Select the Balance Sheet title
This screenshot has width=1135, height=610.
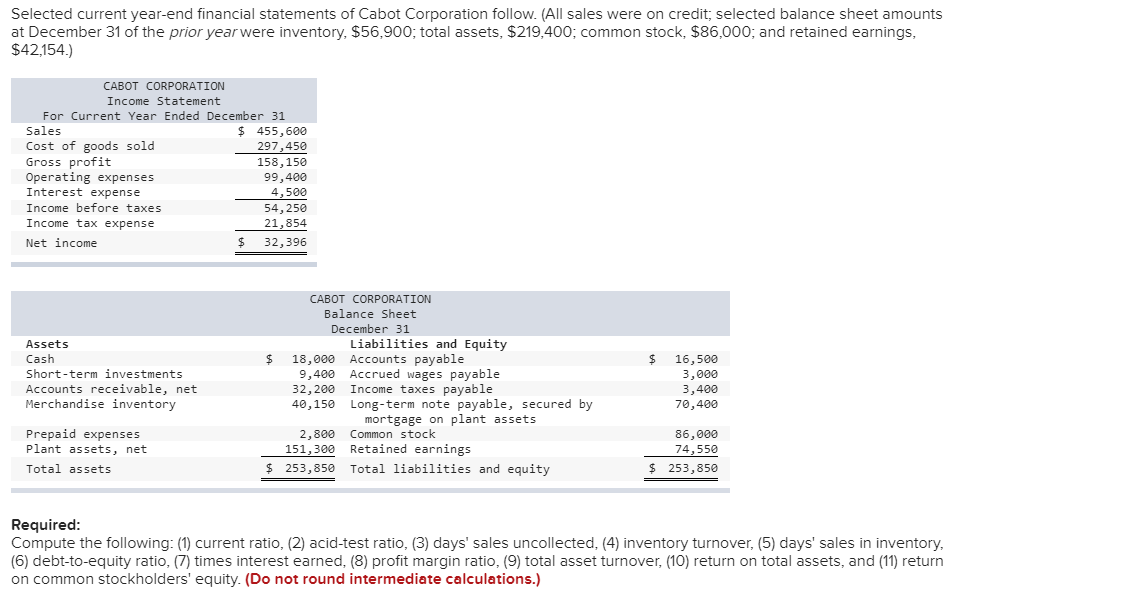370,313
